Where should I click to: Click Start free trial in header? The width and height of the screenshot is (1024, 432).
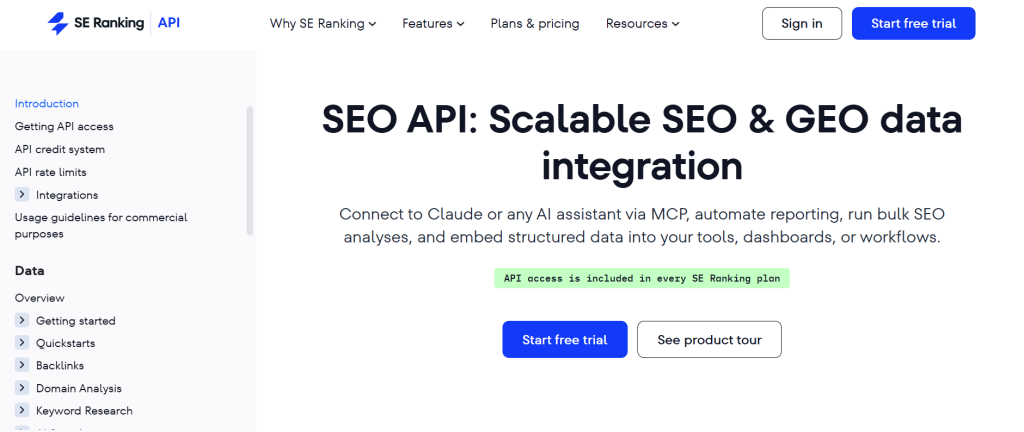point(914,23)
